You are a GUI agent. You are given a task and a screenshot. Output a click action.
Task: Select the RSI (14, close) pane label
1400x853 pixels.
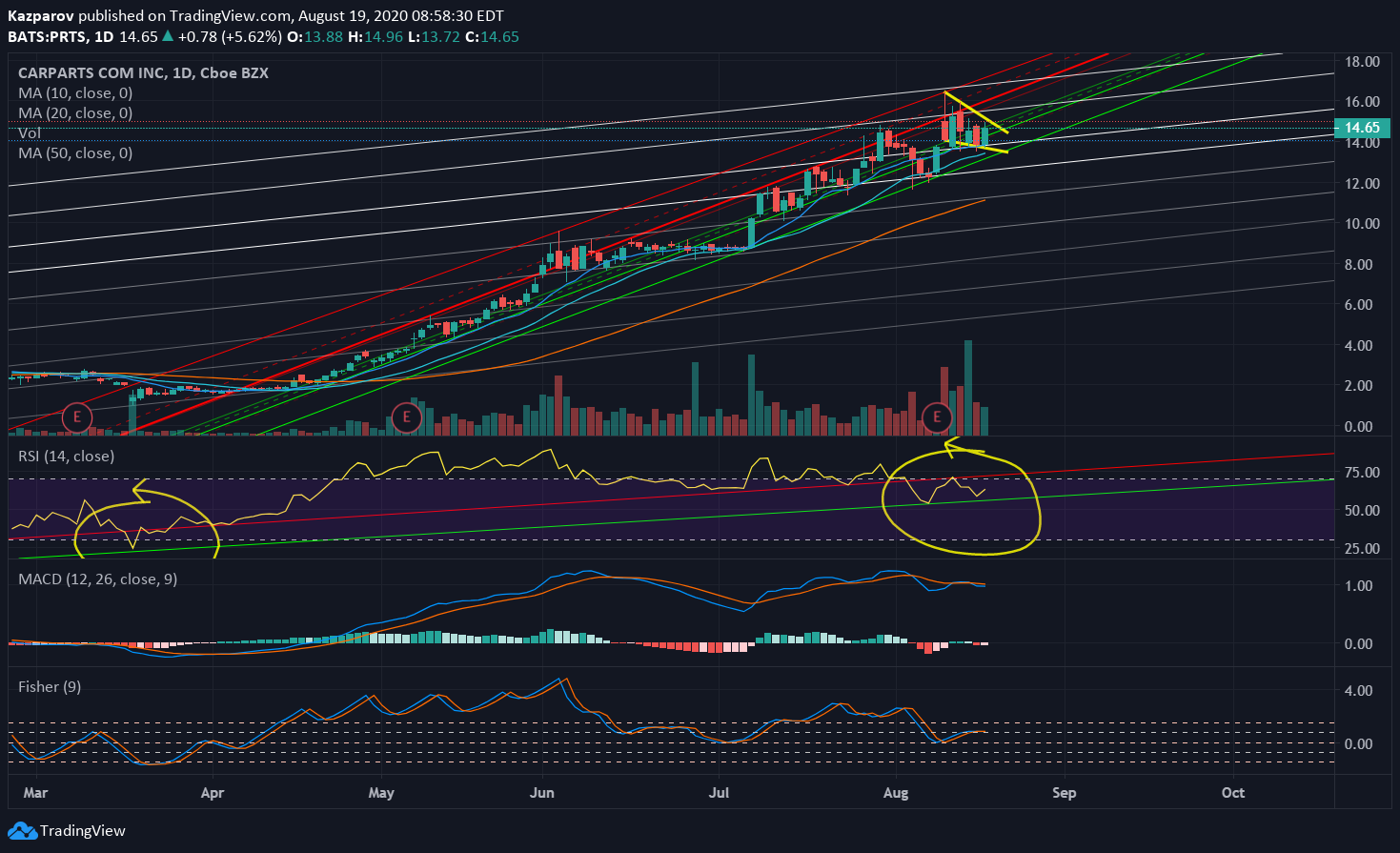point(67,457)
